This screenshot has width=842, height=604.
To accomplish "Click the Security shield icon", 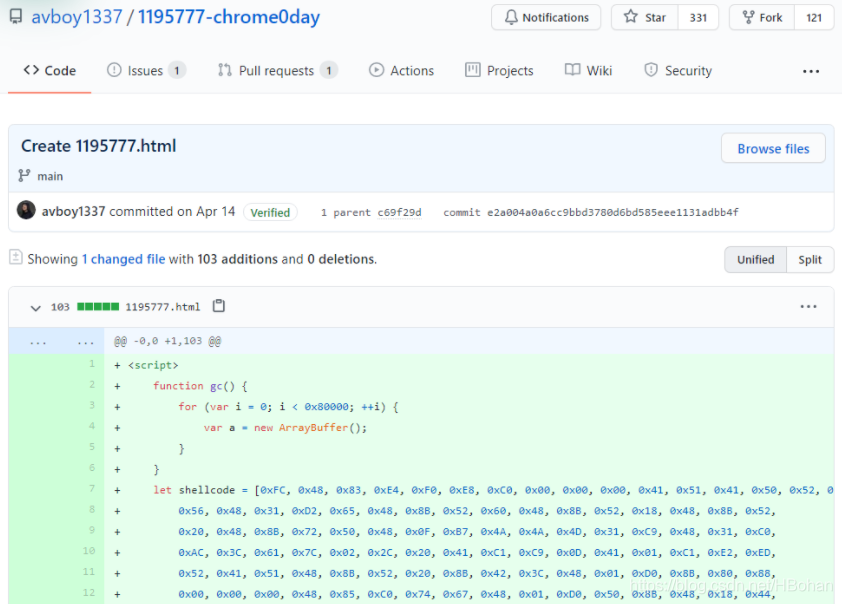I will (x=651, y=70).
